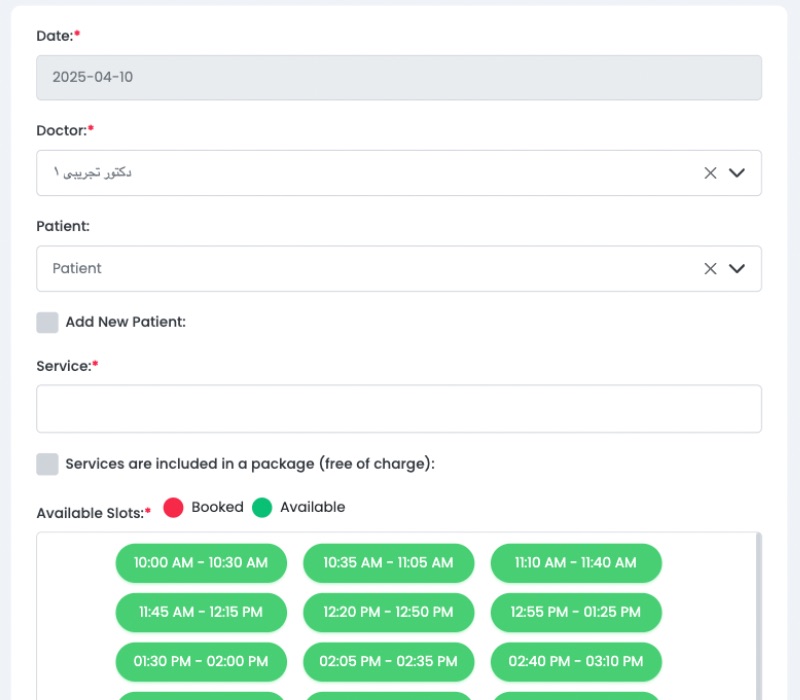This screenshot has height=700, width=800.
Task: Click the Date field showing 2025-04-10
Action: pyautogui.click(x=398, y=78)
